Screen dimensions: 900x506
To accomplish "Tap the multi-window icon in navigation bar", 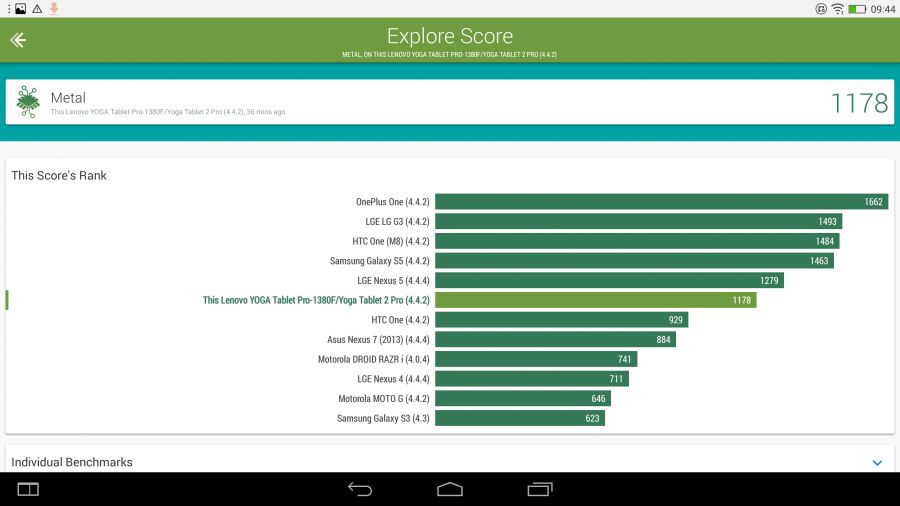I will [28, 489].
